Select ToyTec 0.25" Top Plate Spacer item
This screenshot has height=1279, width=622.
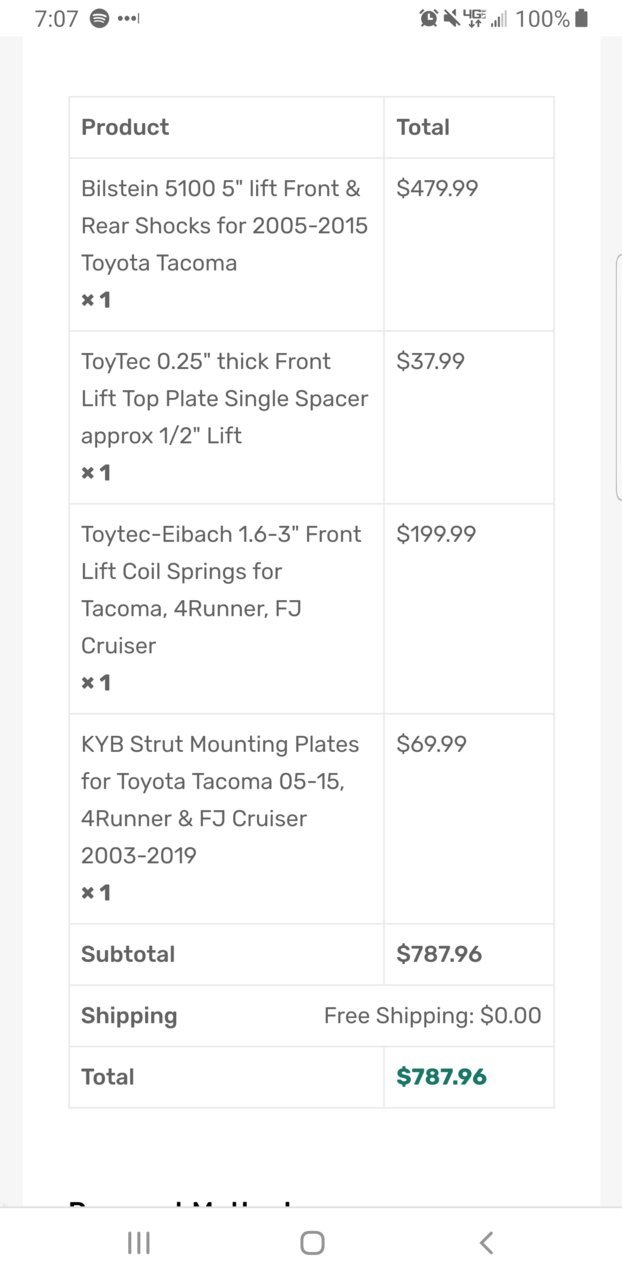[x=224, y=398]
